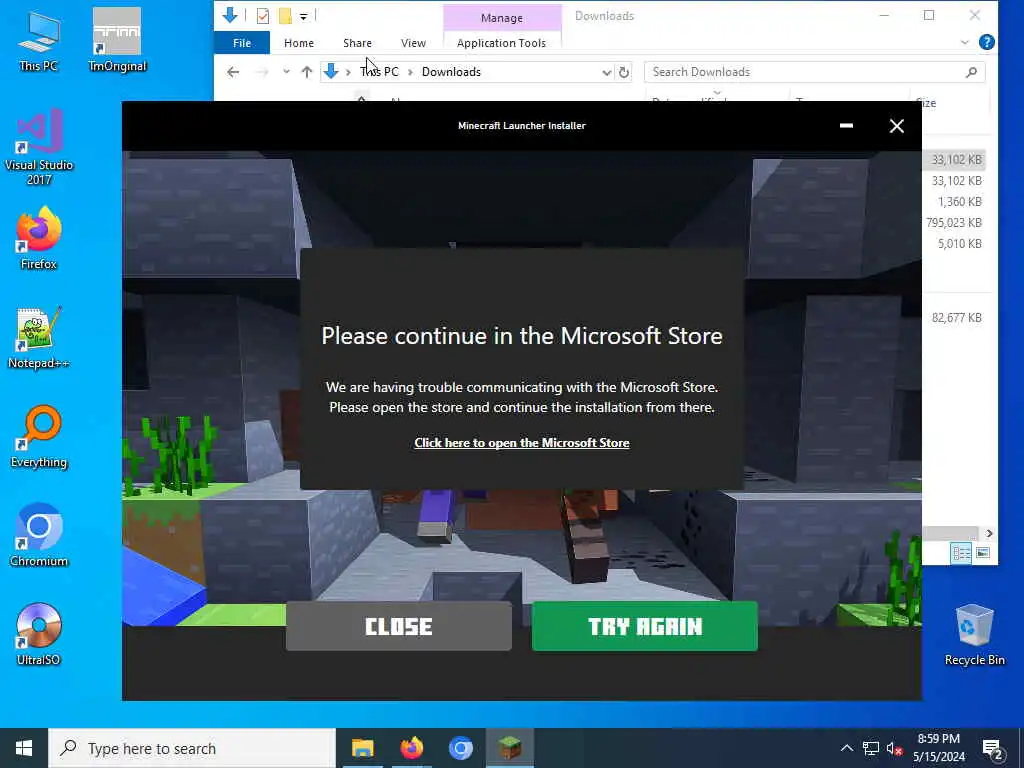Click the This PC address breadcrumb
Image resolution: width=1024 pixels, height=768 pixels.
tap(379, 72)
